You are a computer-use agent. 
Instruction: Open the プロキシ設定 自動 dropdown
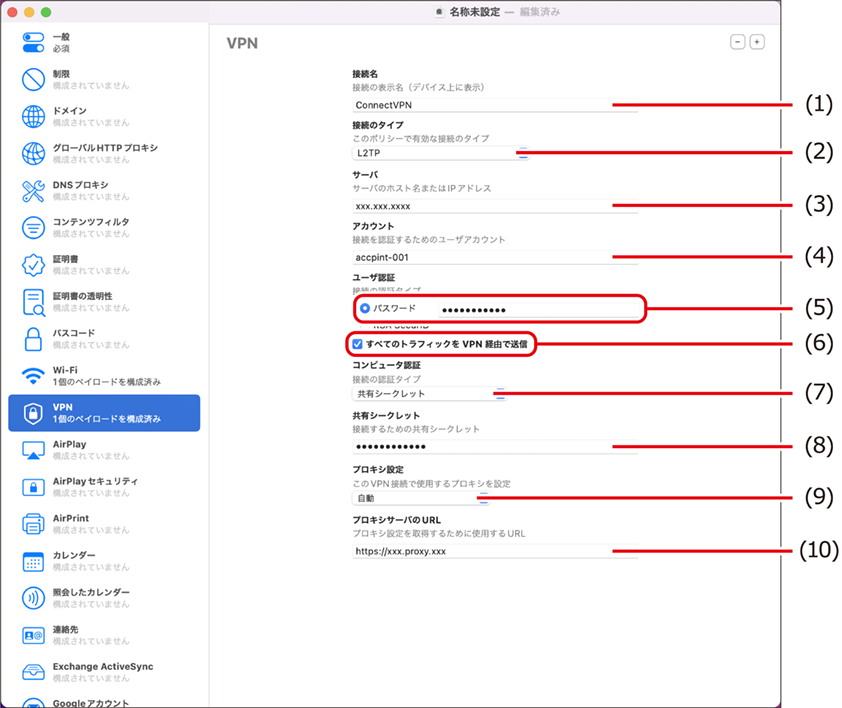(420, 498)
